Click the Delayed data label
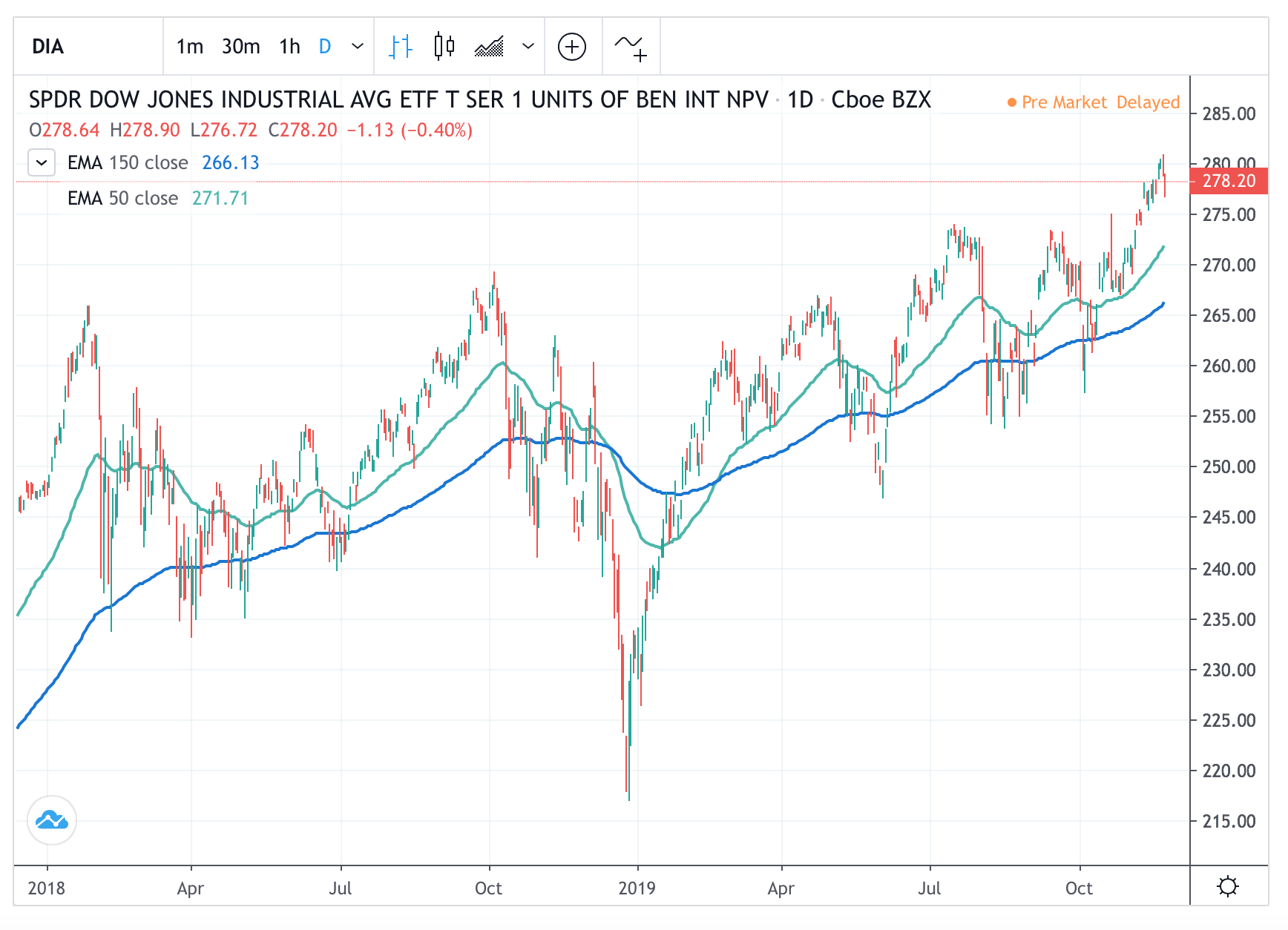Viewport: 1288px width, 930px height. (1148, 102)
